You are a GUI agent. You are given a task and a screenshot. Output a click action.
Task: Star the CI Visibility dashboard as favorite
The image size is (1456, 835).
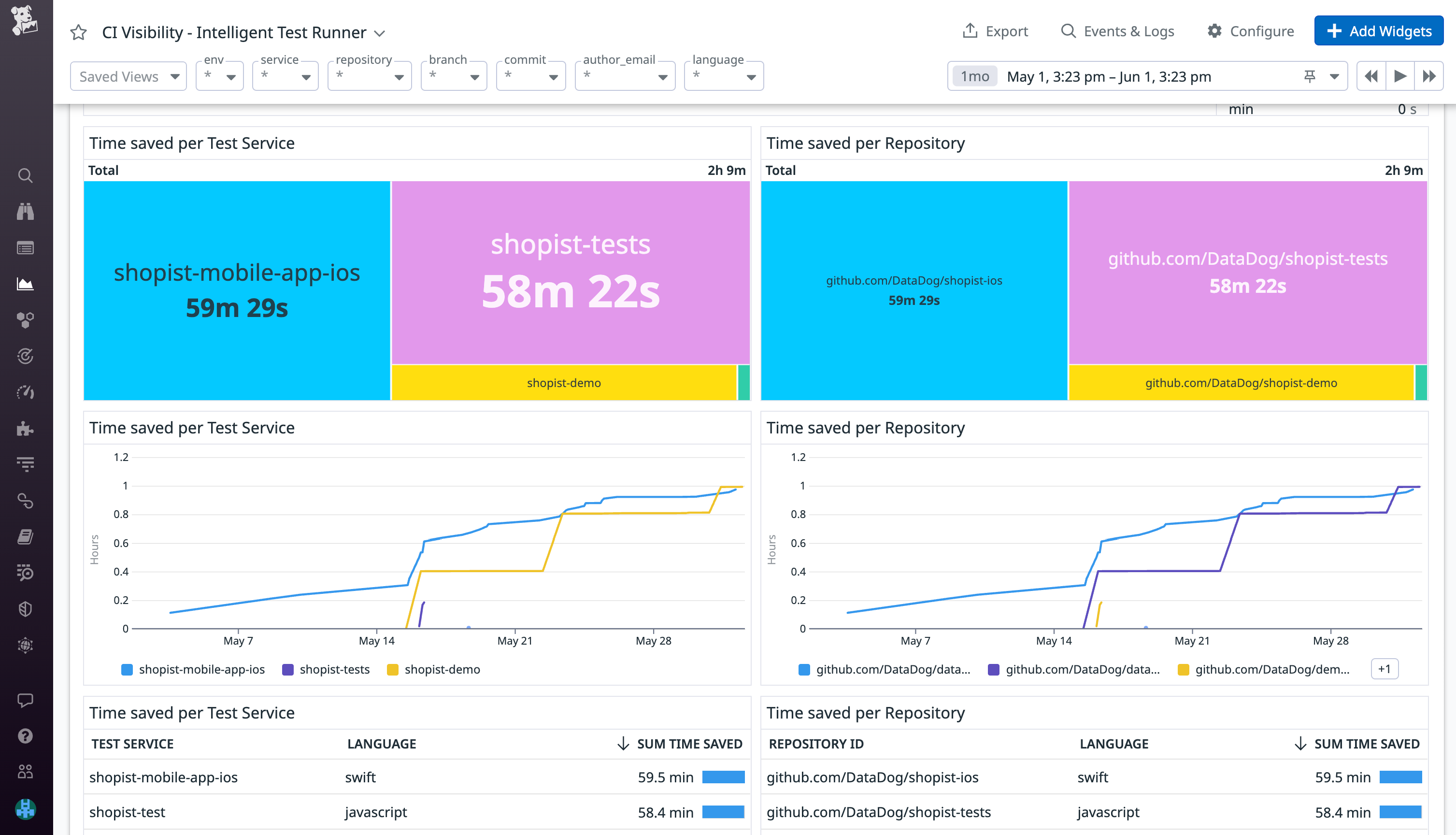tap(78, 32)
